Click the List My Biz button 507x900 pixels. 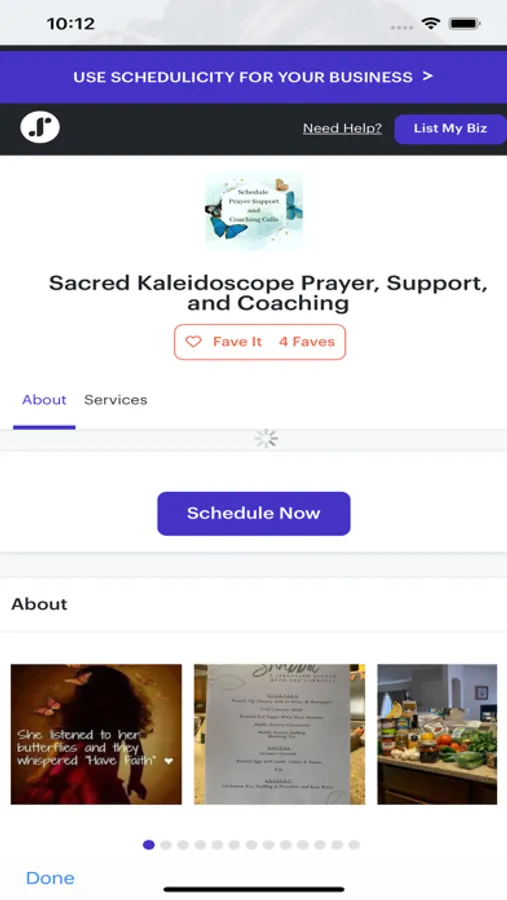450,129
